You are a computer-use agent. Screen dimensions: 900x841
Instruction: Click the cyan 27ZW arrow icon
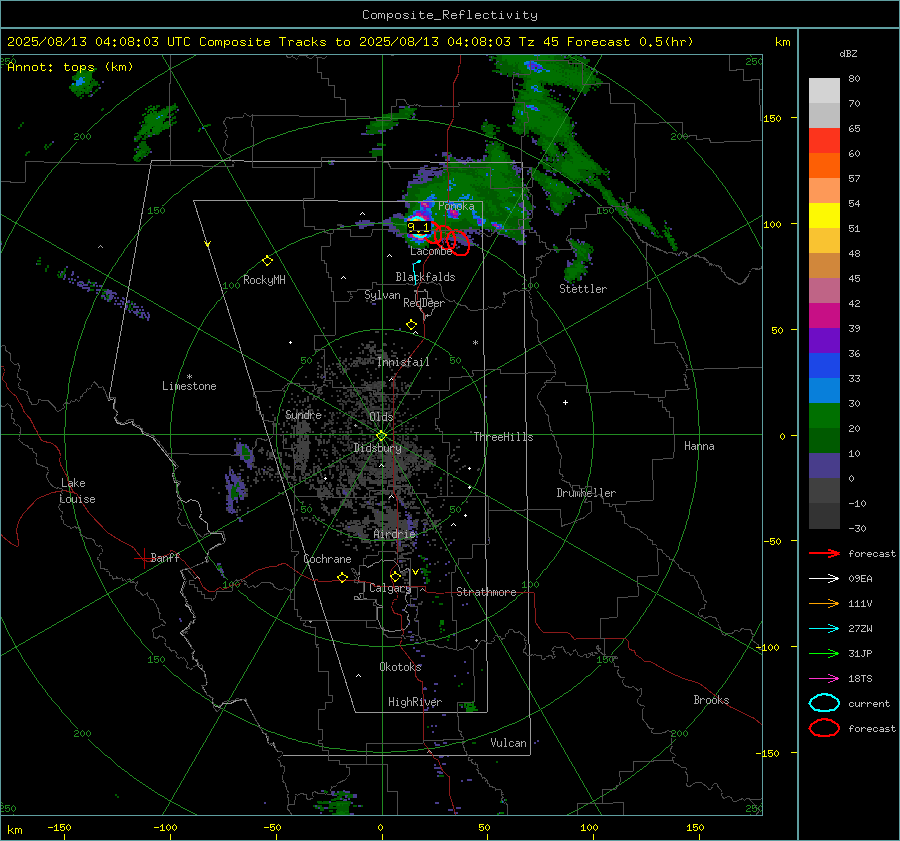click(x=824, y=629)
